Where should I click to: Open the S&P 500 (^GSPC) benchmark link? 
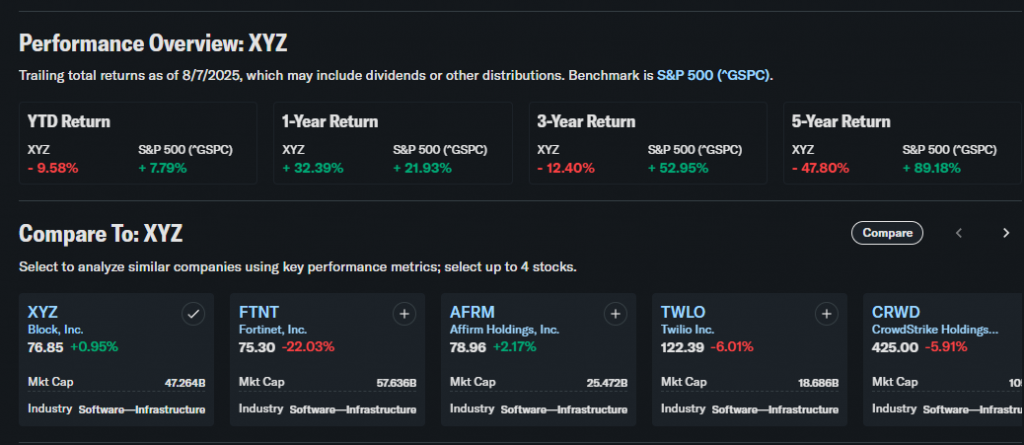click(x=714, y=75)
